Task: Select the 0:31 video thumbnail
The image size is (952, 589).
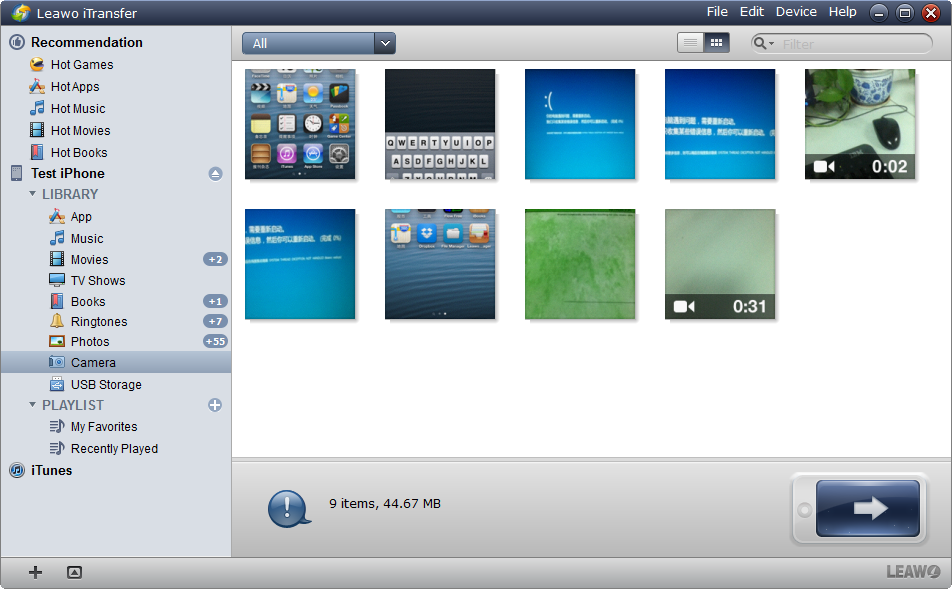Action: coord(720,264)
